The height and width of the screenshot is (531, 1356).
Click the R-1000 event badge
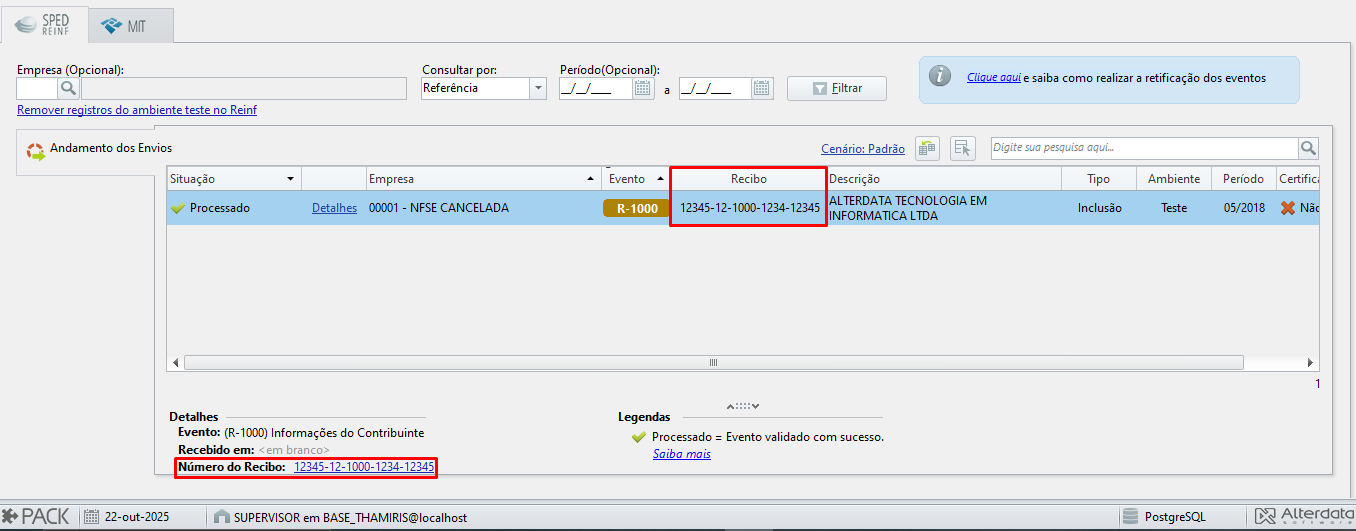637,208
